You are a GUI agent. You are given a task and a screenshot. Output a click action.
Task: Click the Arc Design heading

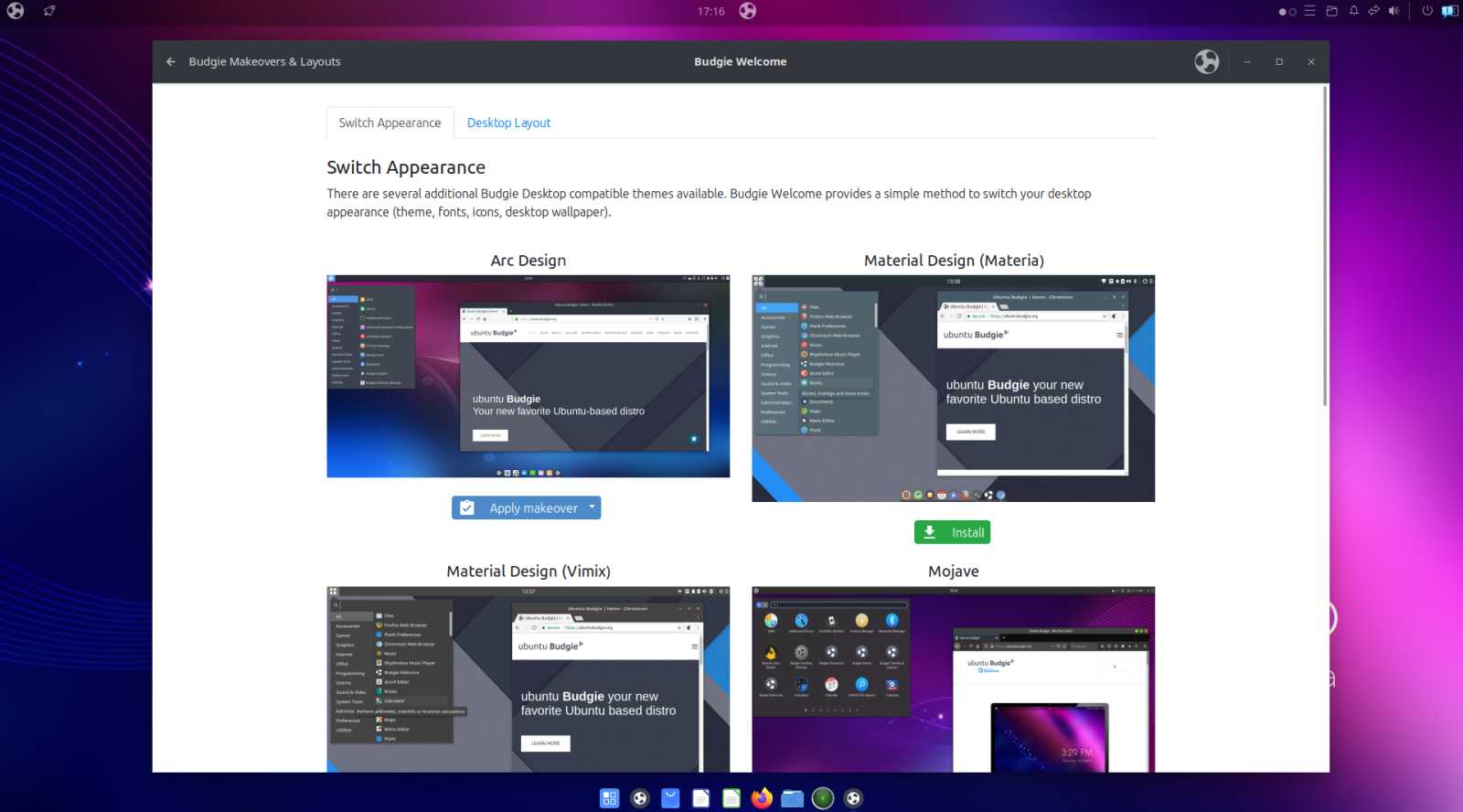528,260
